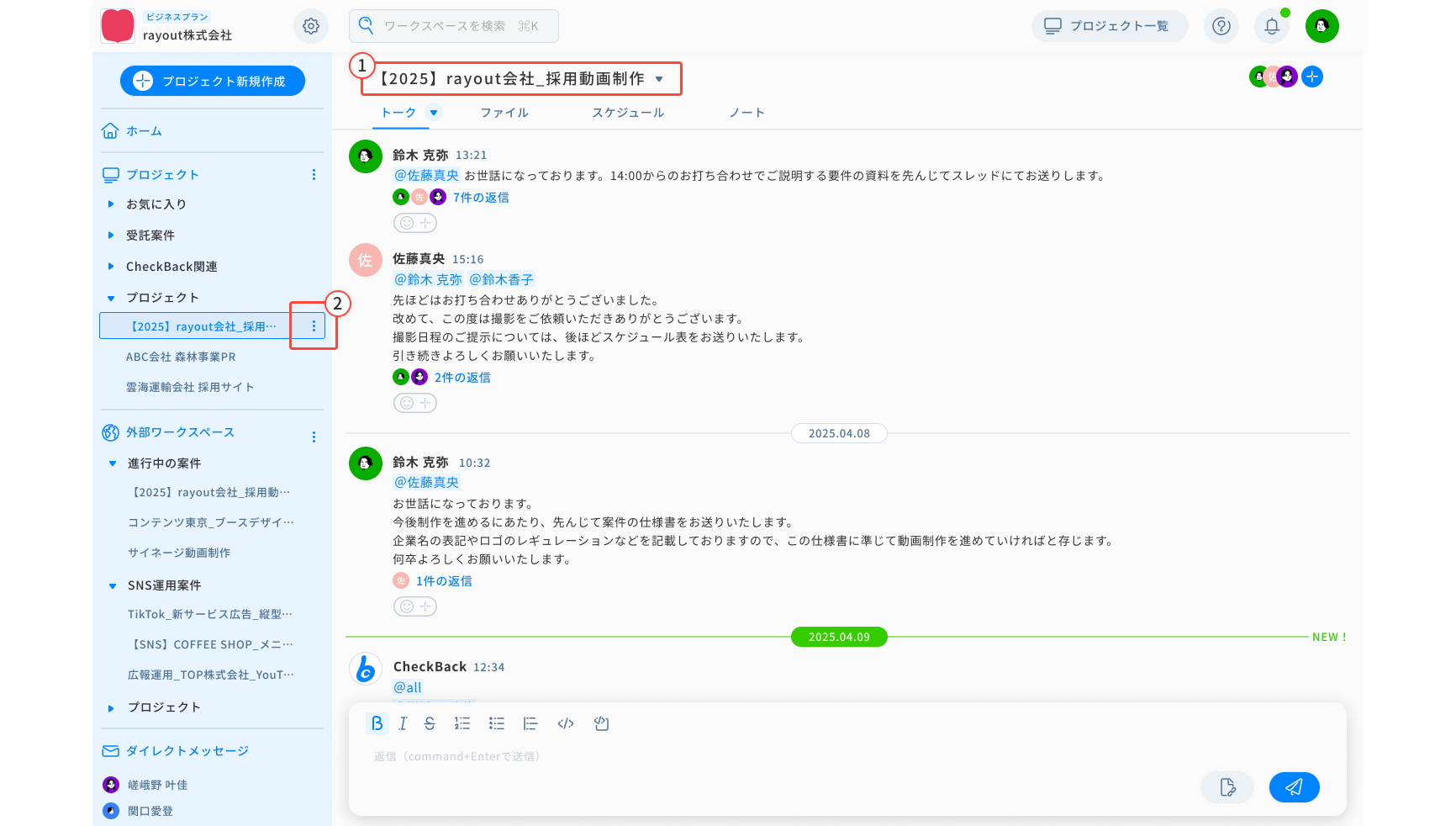The image size is (1456, 826).
Task: Insert a block quote in reply
Action: 530,723
